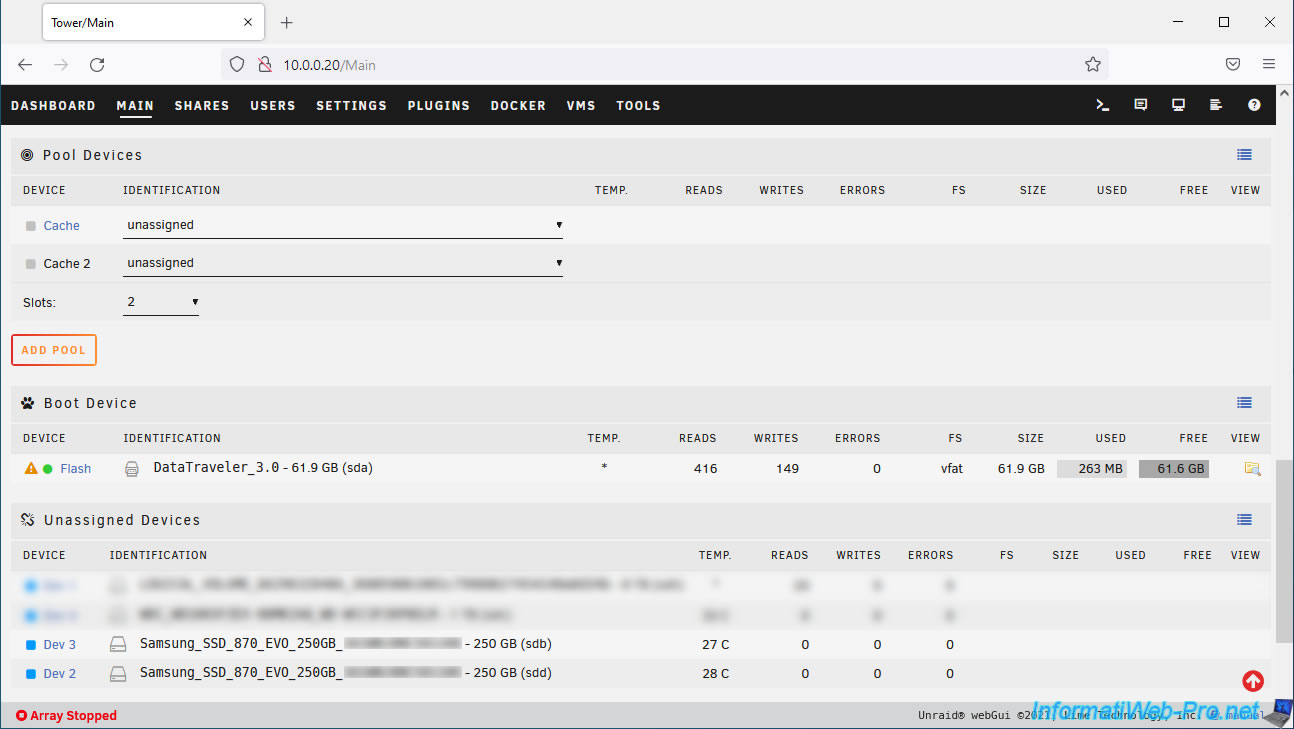The height and width of the screenshot is (729, 1294).
Task: Open the Cache device assignment dropdown
Action: [x=343, y=225]
